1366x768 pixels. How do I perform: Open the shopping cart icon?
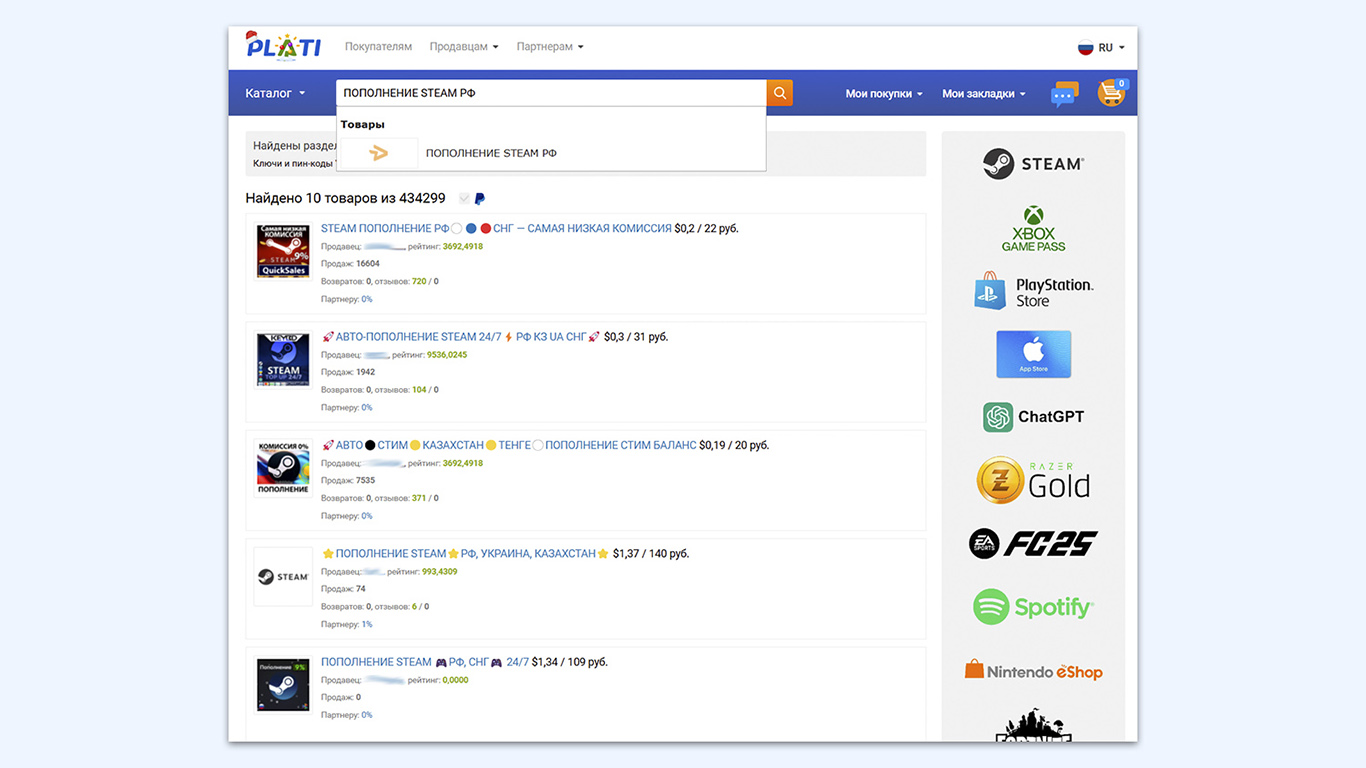(x=1112, y=93)
